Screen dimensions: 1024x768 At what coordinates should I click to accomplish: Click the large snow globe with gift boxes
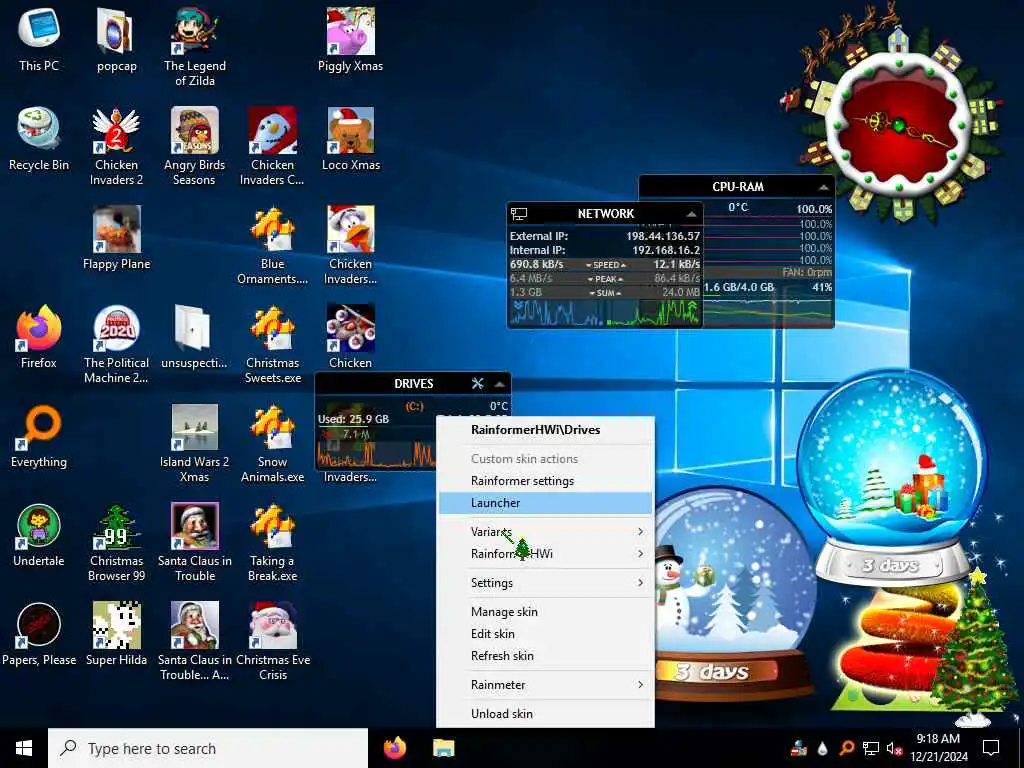[892, 478]
